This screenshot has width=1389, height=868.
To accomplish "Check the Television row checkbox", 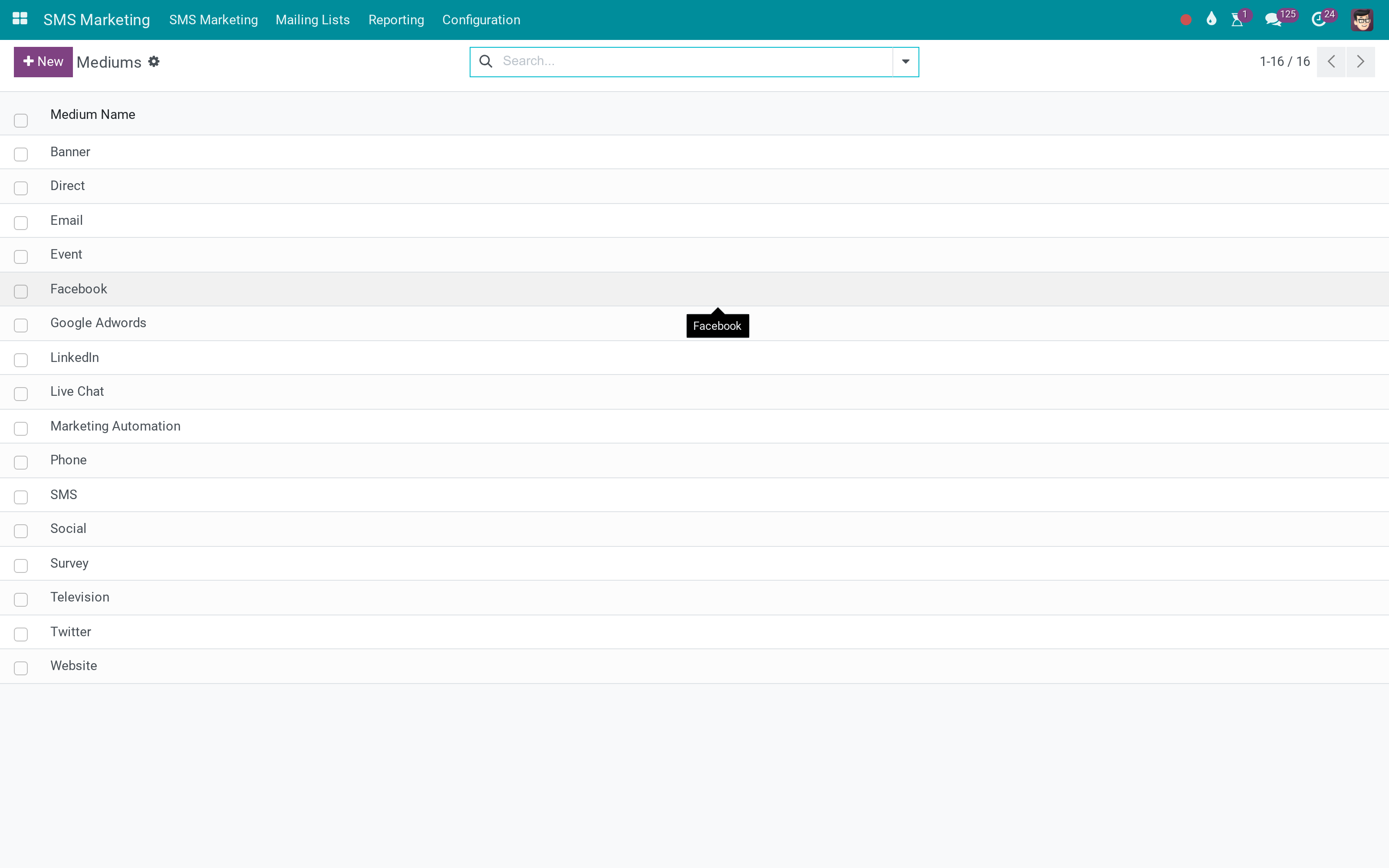I will 21,600.
